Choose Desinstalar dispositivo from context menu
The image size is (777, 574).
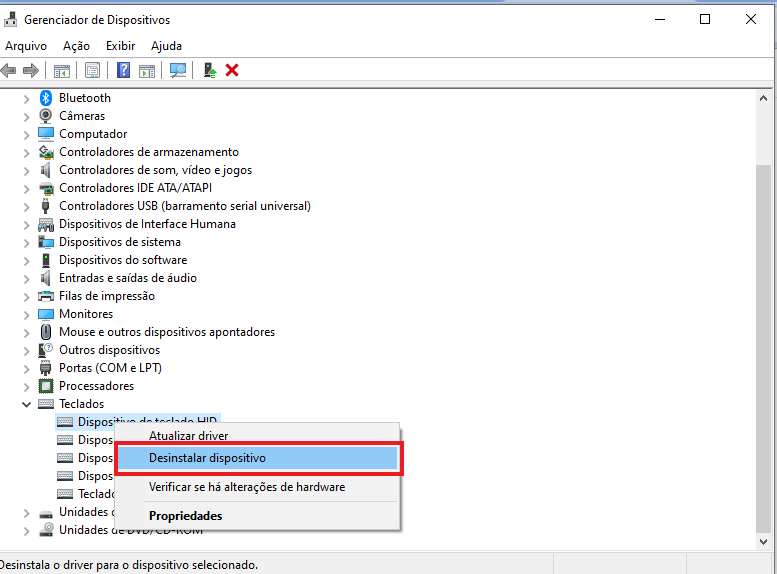(257, 458)
